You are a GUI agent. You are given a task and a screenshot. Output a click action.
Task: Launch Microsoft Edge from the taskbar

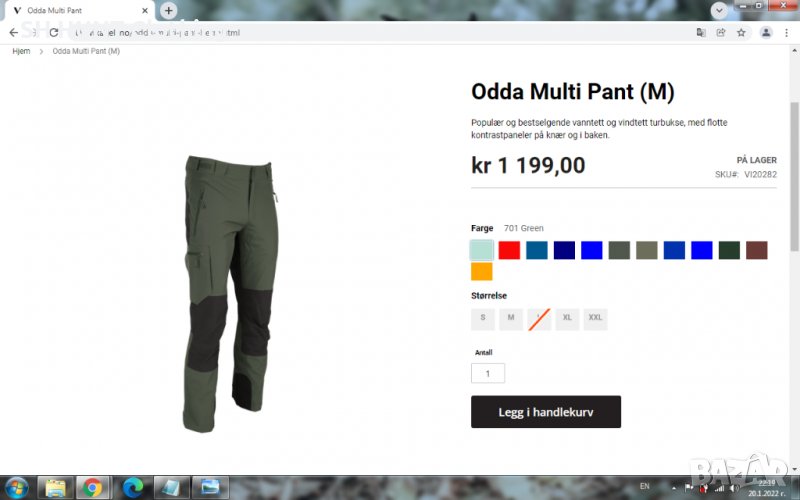[x=133, y=488]
